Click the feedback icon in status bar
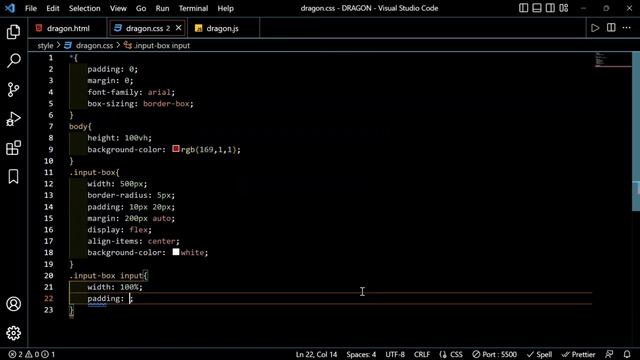The height and width of the screenshot is (360, 640). point(609,354)
